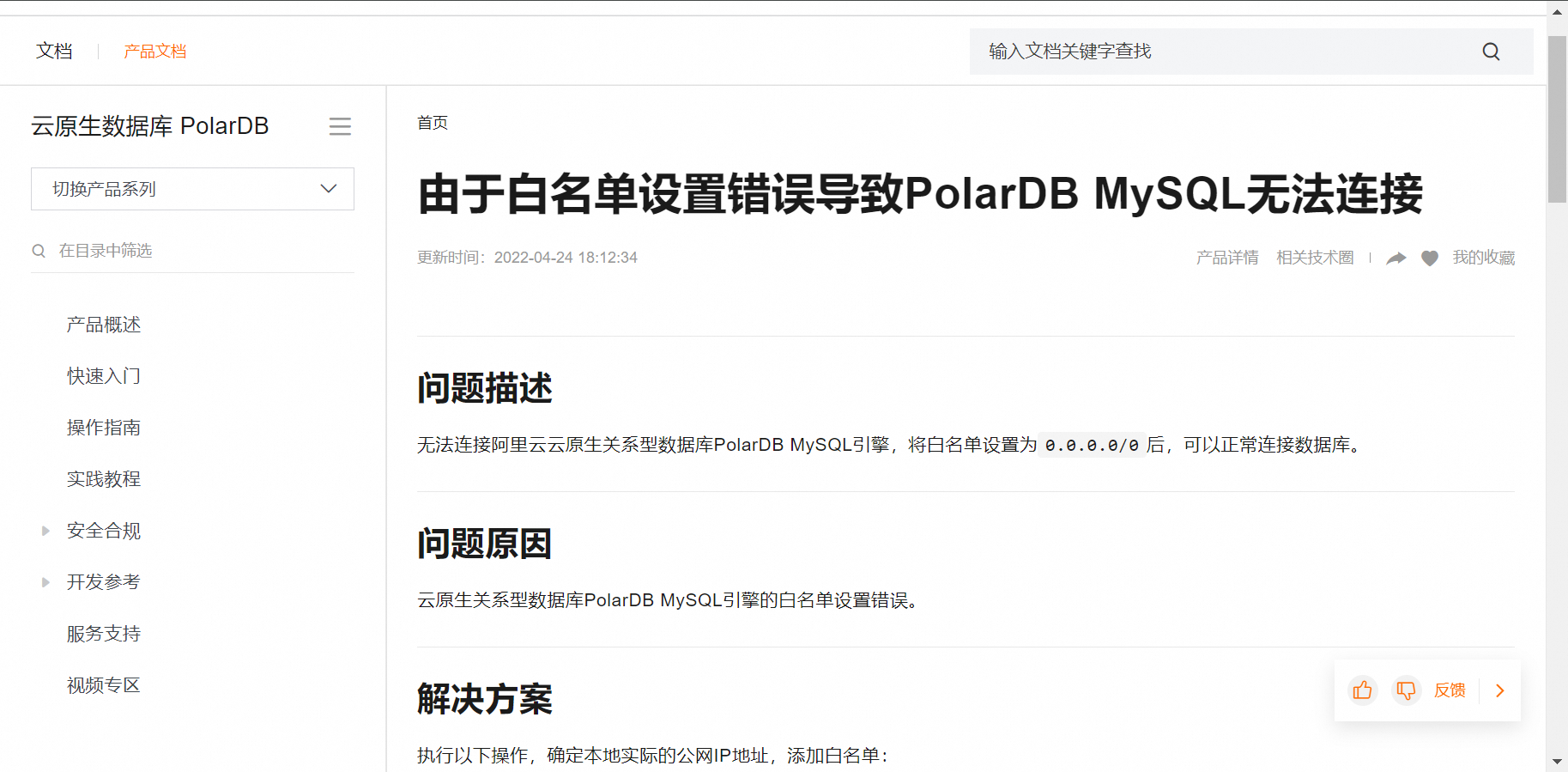Click the 0.0.0.0/0 inline code text

(x=1092, y=445)
